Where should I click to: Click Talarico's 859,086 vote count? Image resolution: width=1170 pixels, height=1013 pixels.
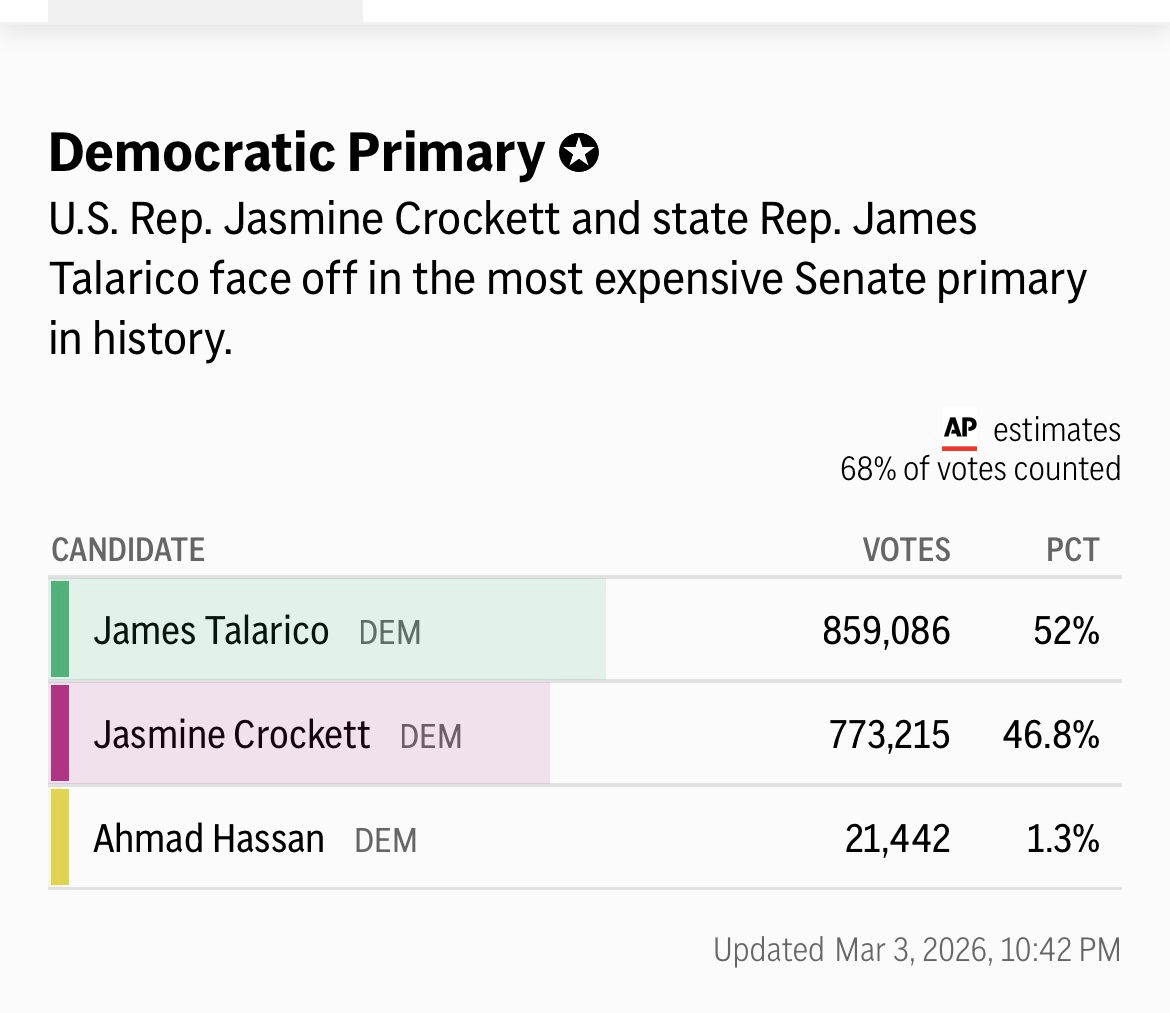point(886,631)
